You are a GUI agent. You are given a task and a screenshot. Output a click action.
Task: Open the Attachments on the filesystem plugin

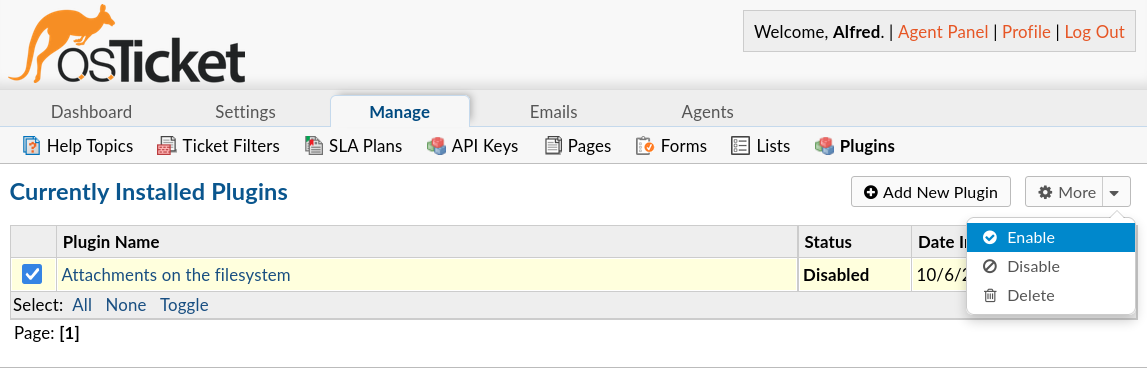click(176, 275)
